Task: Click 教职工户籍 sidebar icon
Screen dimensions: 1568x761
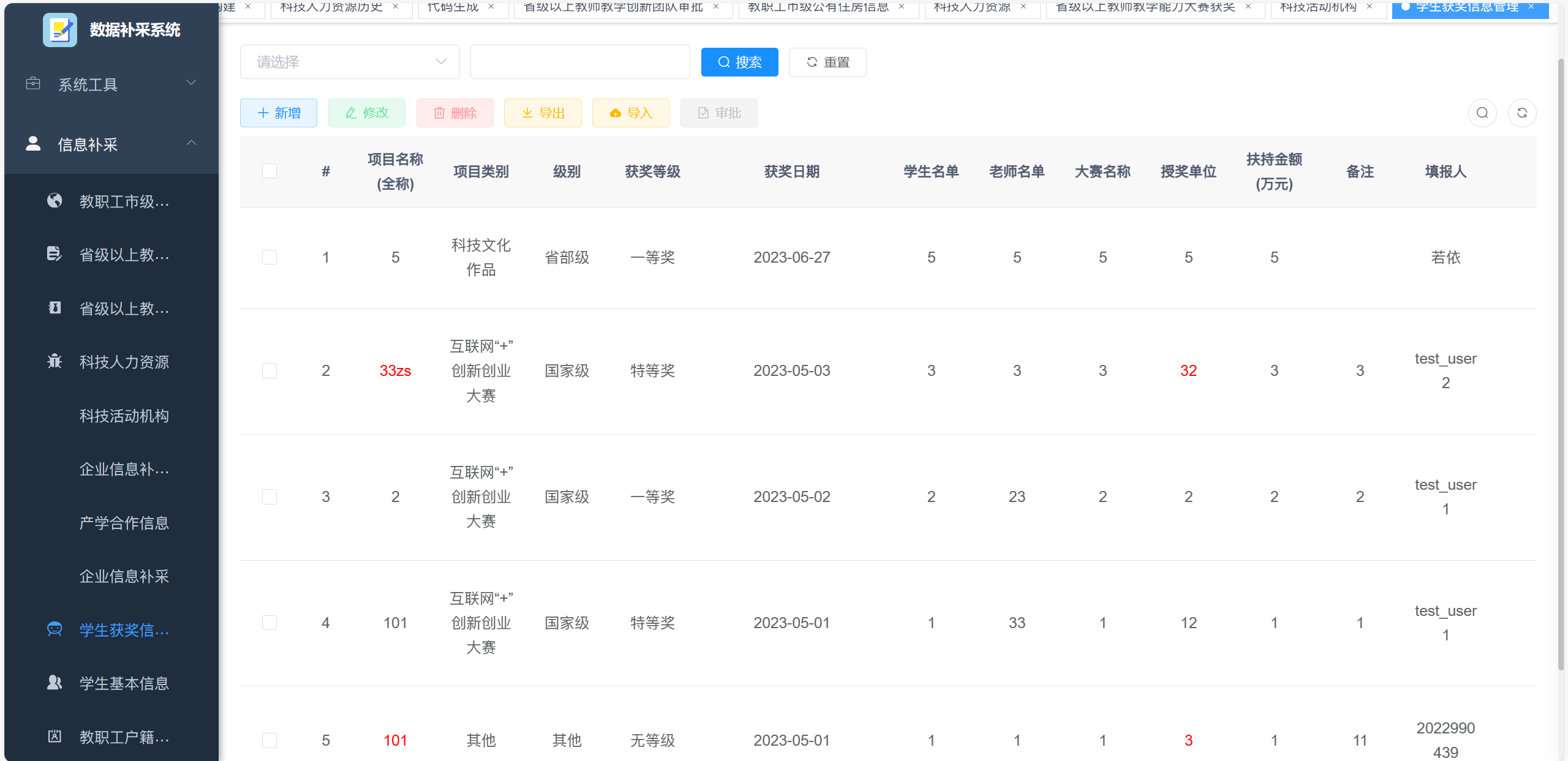Action: click(55, 737)
